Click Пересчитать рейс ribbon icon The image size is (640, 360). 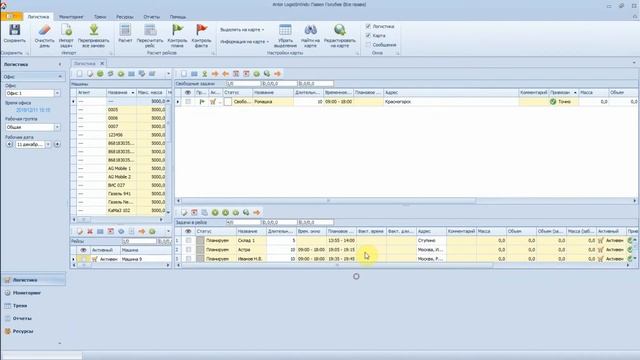(150, 30)
